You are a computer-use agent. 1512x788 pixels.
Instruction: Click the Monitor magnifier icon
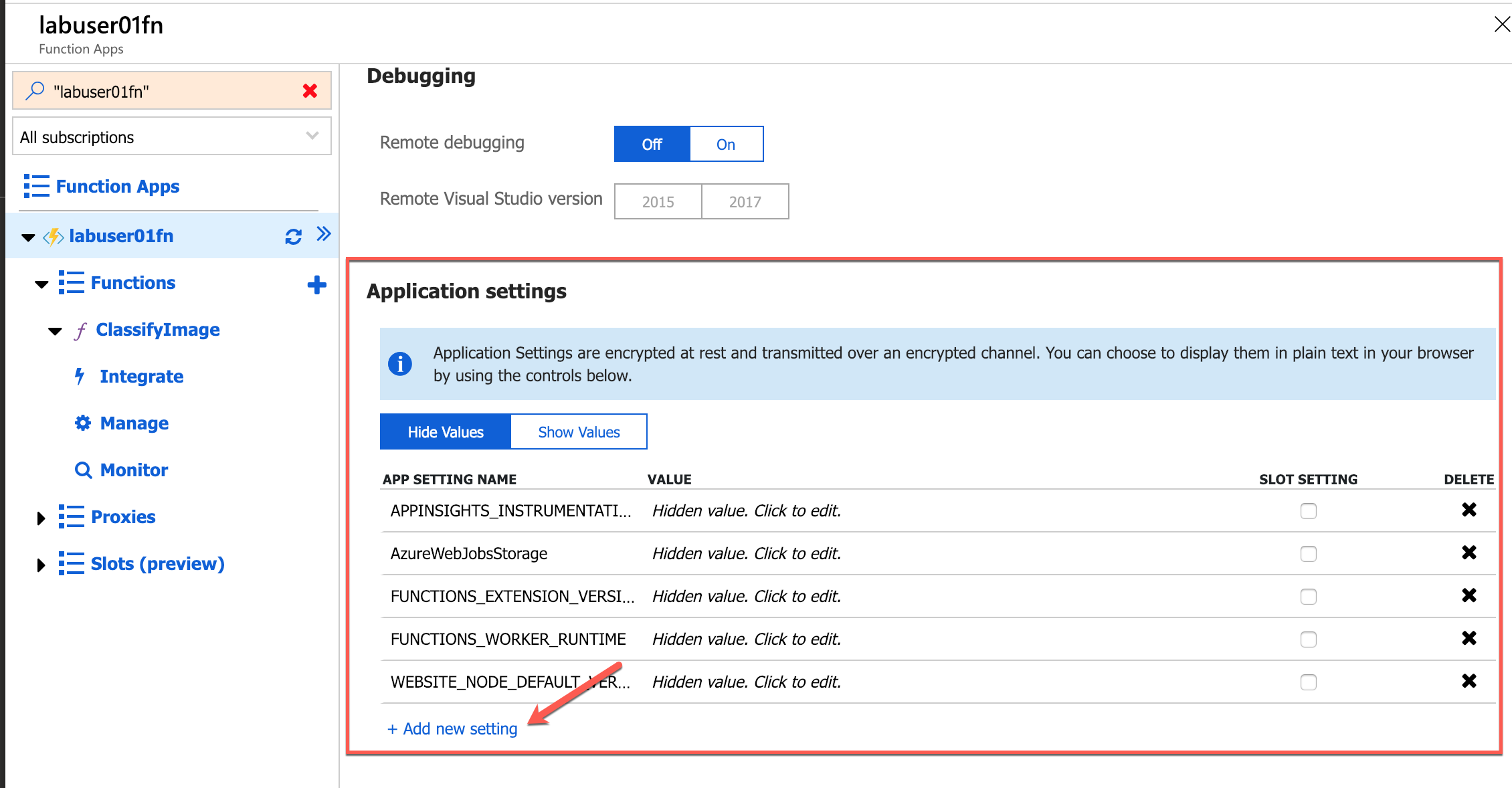tap(83, 470)
